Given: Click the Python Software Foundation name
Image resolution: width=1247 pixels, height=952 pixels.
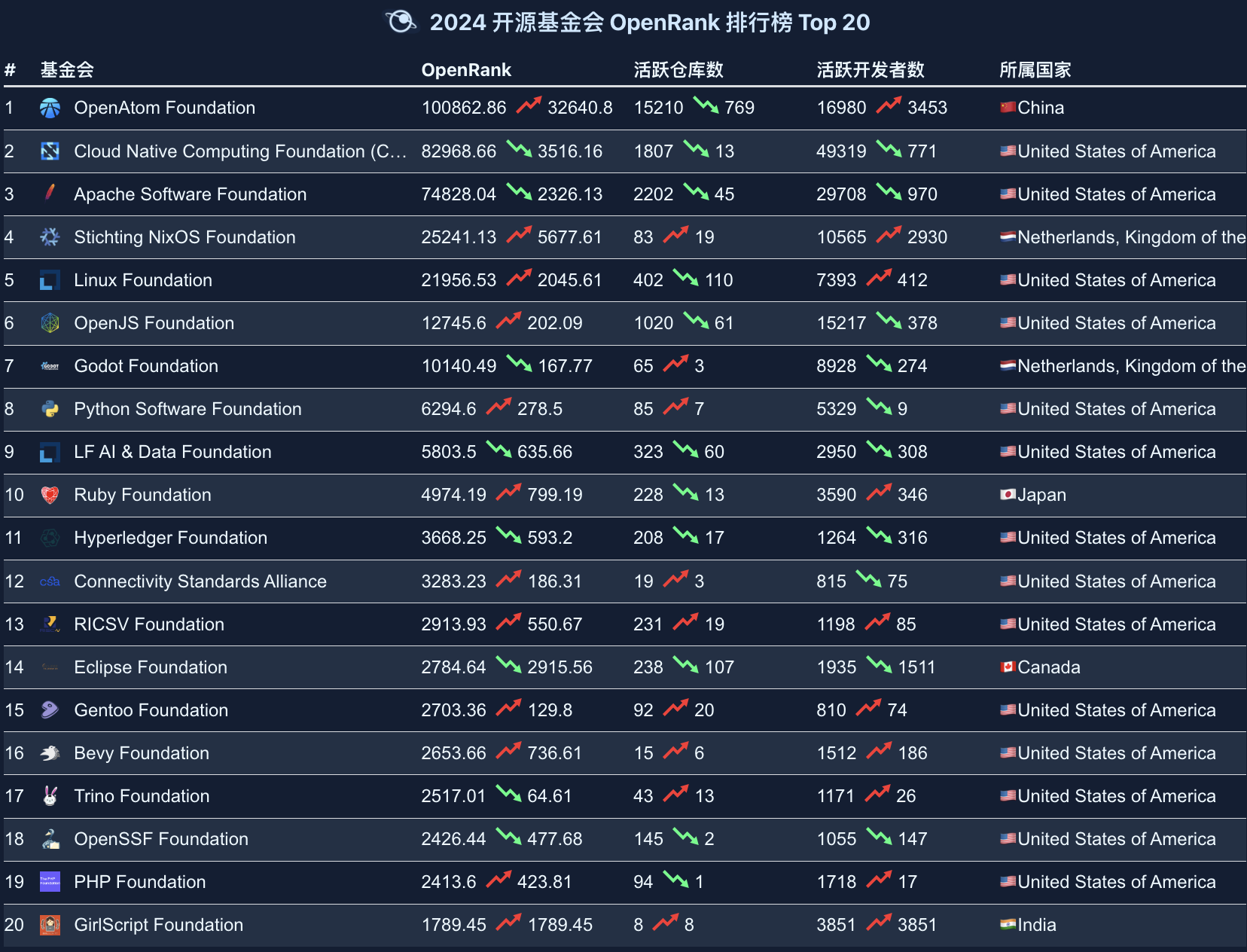Looking at the screenshot, I should [188, 409].
